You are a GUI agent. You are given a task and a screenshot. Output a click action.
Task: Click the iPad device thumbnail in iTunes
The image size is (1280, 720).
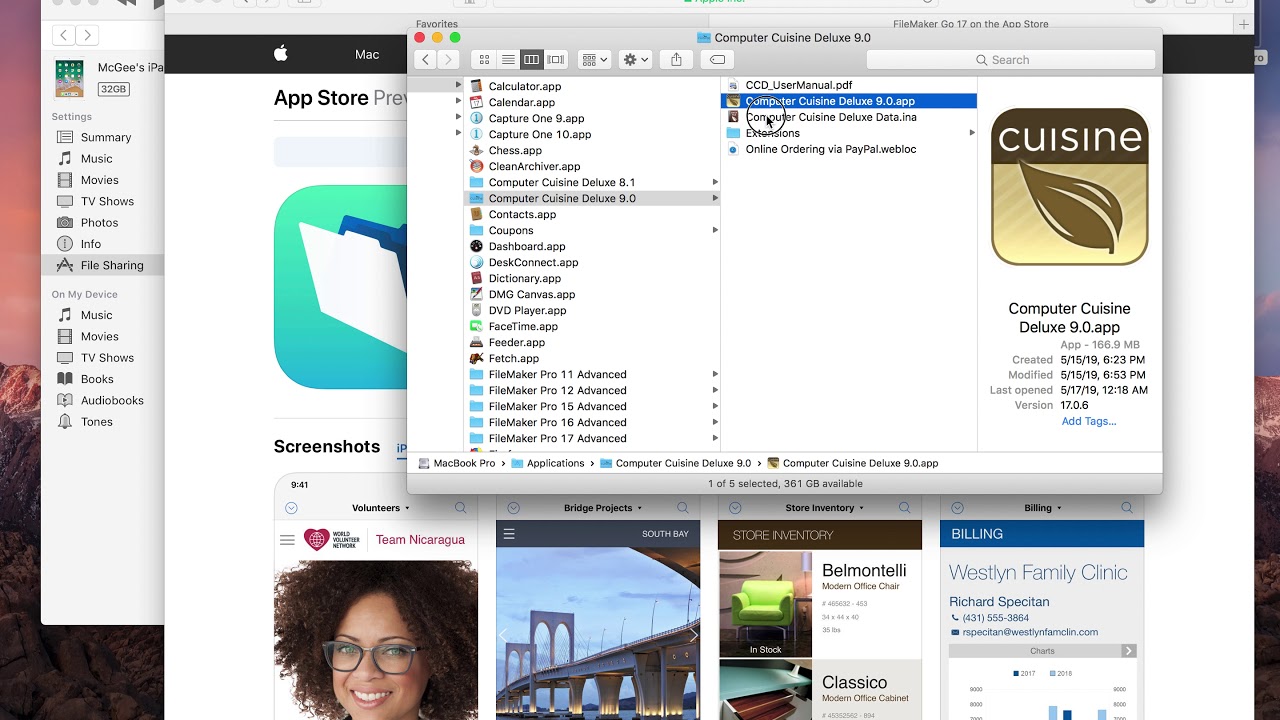click(69, 78)
